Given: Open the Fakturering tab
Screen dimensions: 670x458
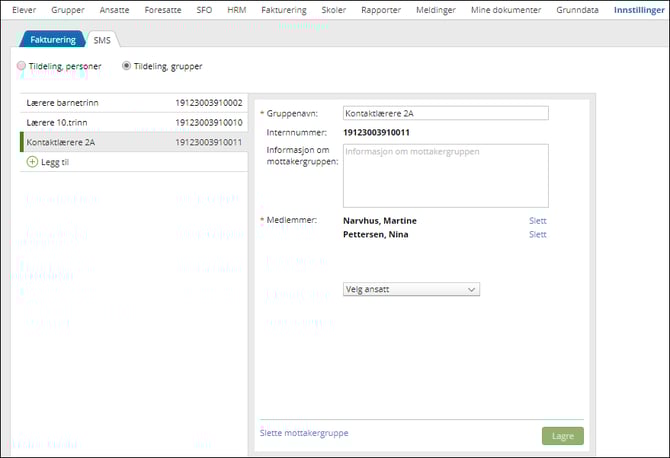Looking at the screenshot, I should (51, 40).
